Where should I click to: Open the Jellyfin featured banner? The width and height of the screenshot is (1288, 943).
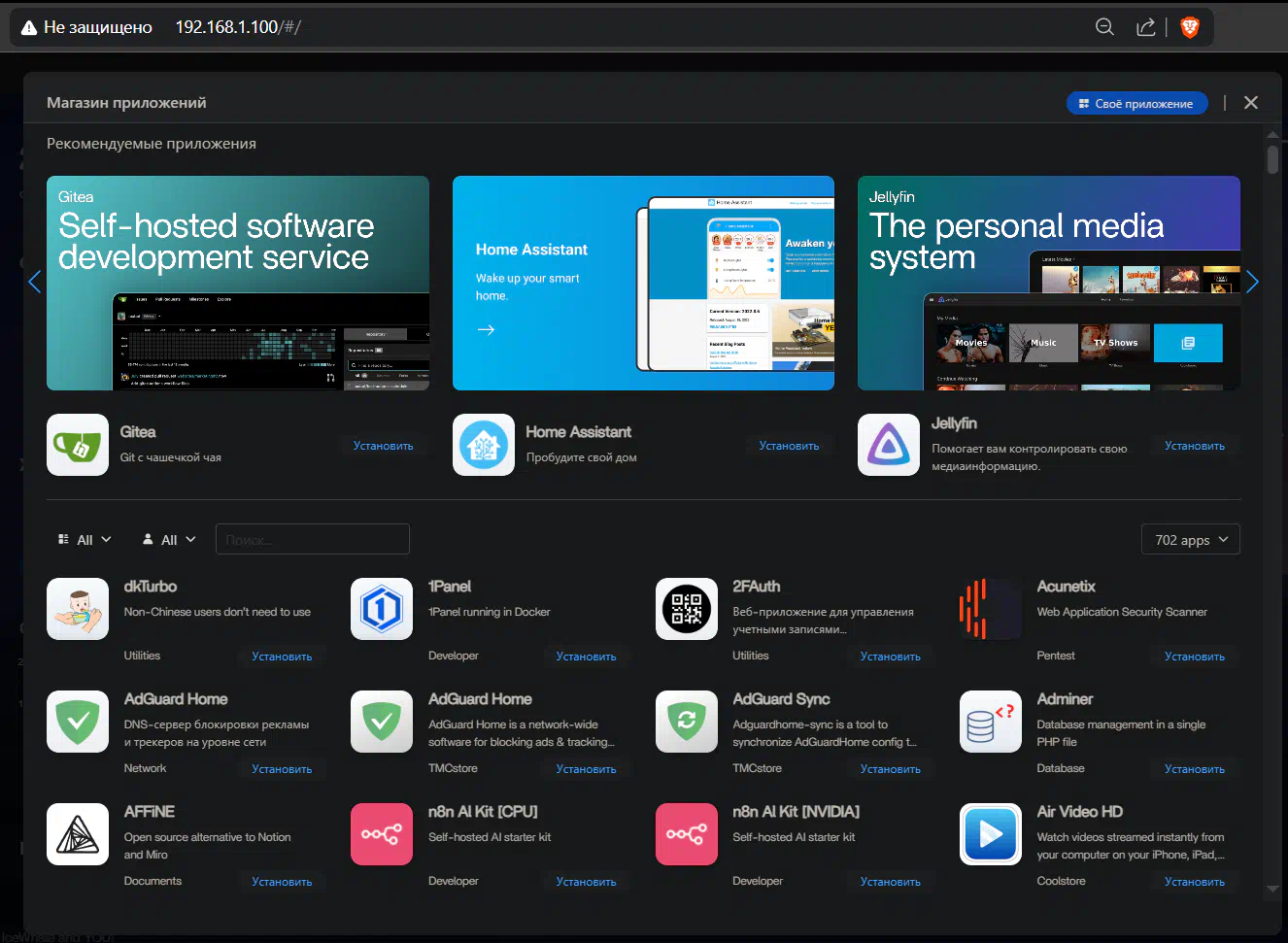[1049, 283]
